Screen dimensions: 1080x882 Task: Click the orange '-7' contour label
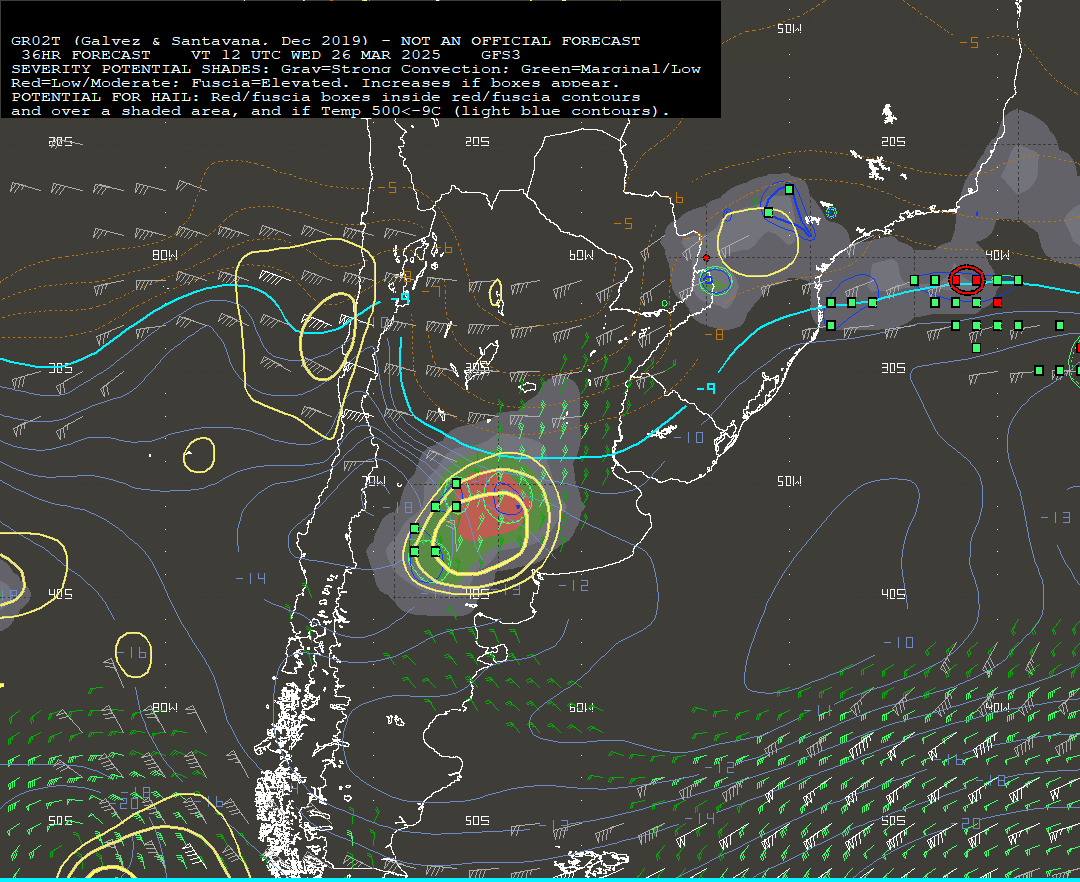click(432, 291)
